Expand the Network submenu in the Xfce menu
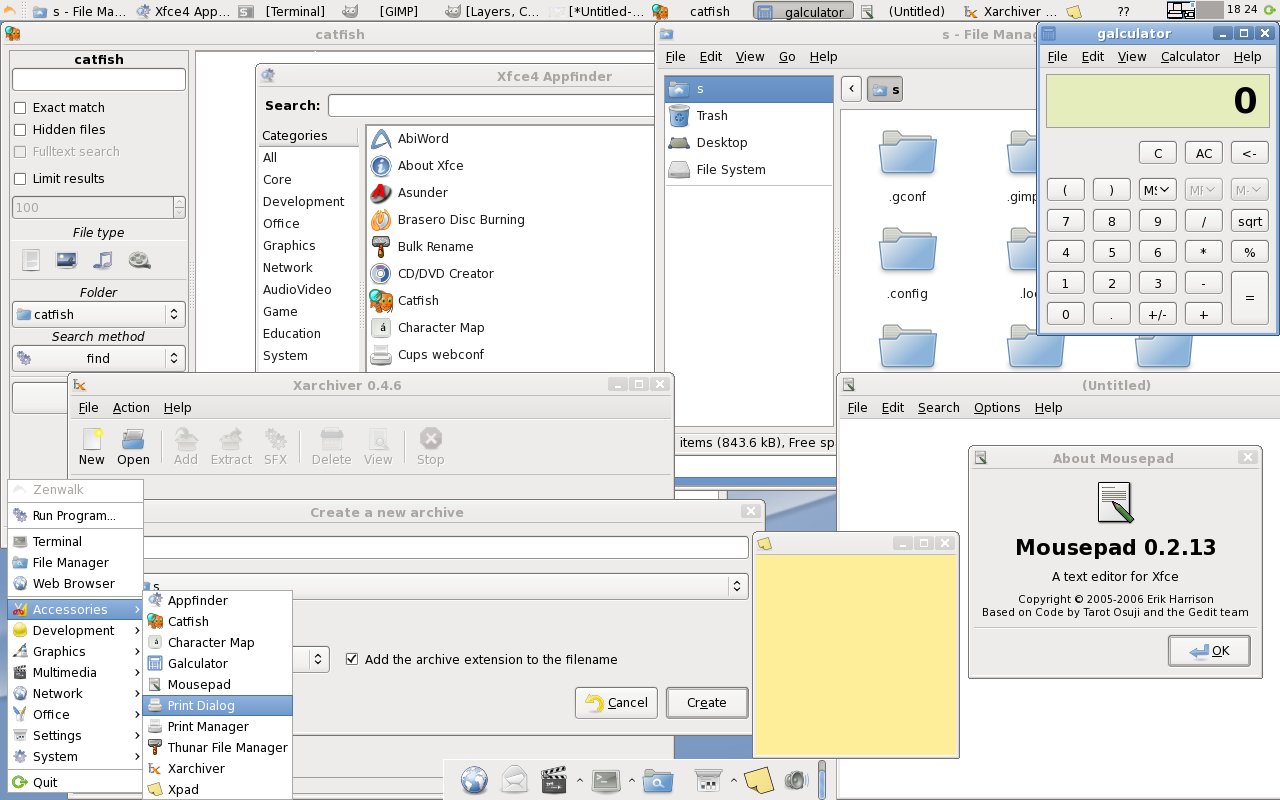The width and height of the screenshot is (1280, 800). (x=76, y=694)
